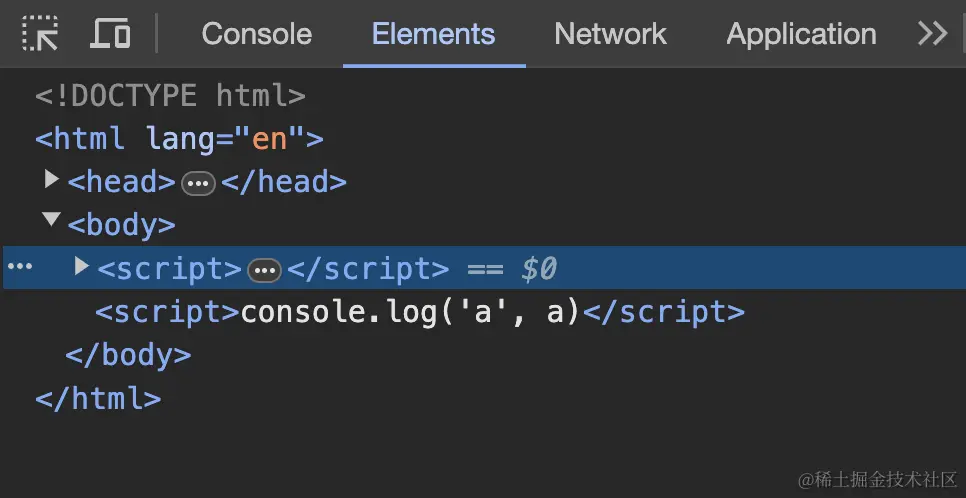
Task: Click the == $0 marker text
Action: coord(513,269)
